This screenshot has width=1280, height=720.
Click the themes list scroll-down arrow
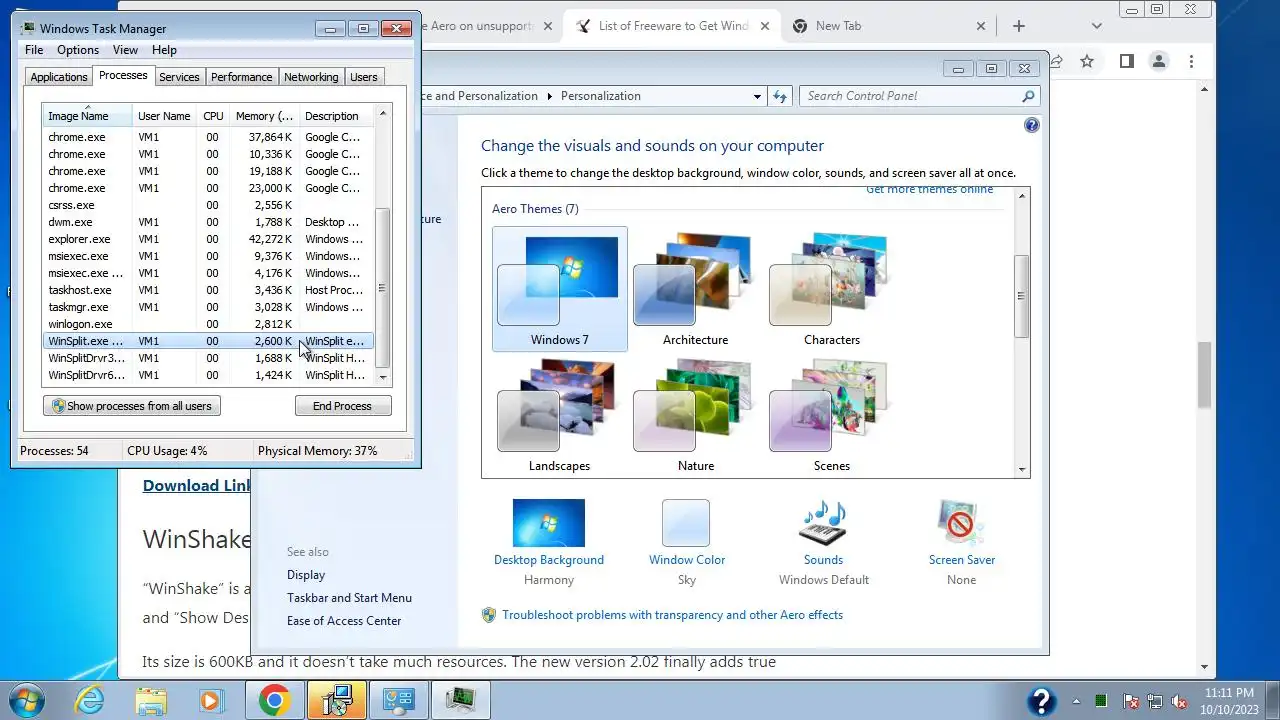tap(1022, 470)
